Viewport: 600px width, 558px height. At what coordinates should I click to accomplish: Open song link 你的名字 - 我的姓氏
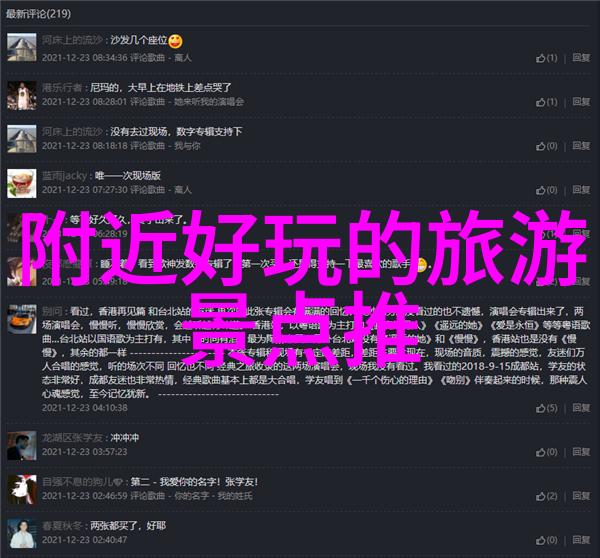point(213,496)
